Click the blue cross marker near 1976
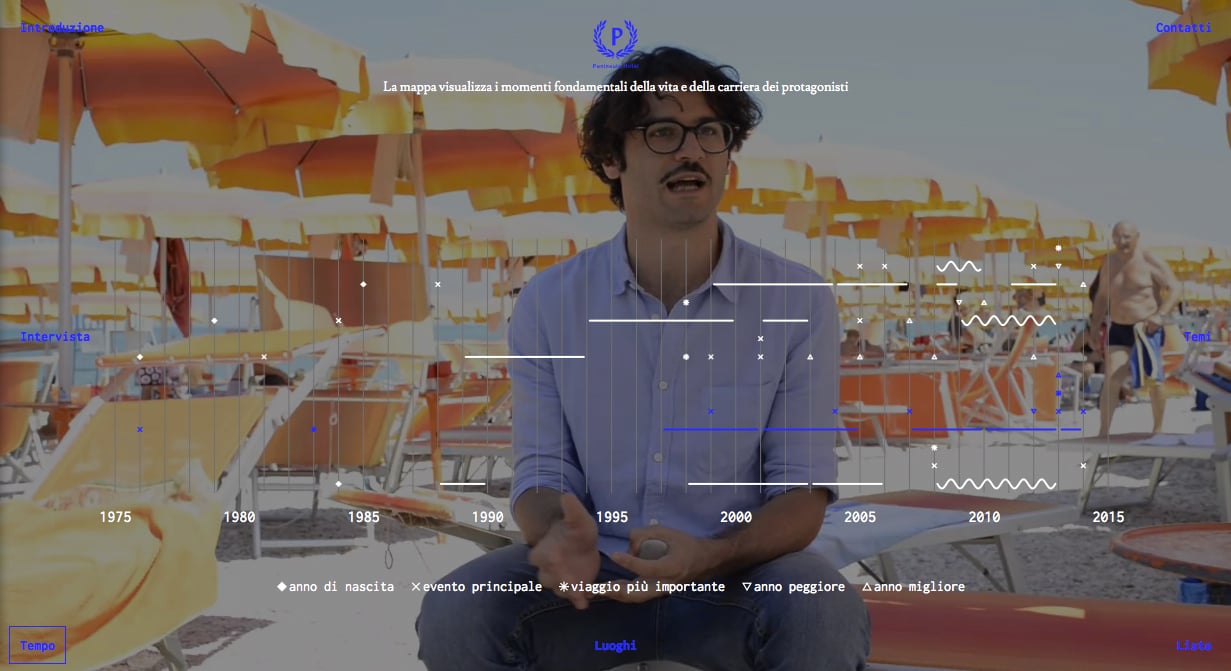This screenshot has width=1231, height=671. coord(140,429)
